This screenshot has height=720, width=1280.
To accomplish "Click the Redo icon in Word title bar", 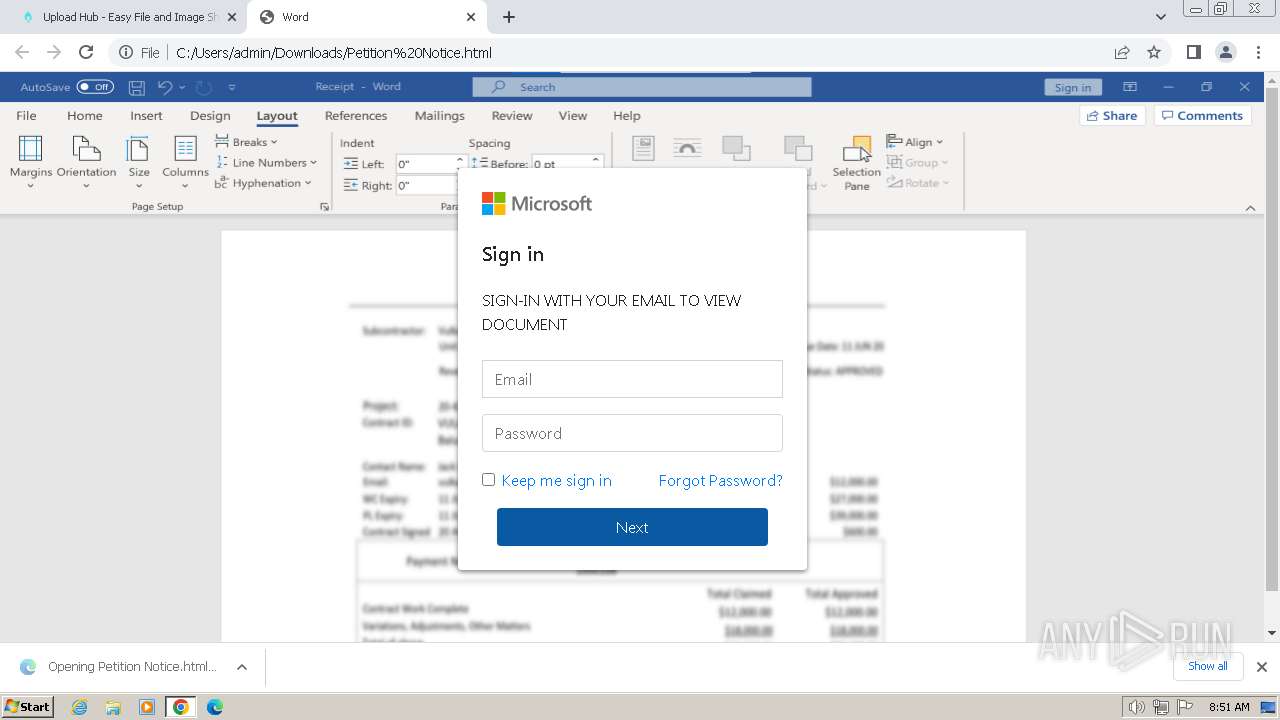I will tap(203, 87).
